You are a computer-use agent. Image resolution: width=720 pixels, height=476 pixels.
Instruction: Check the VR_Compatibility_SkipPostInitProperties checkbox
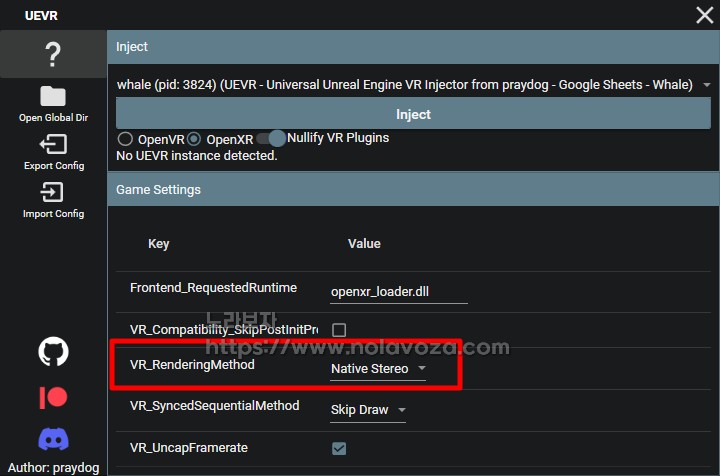pyautogui.click(x=339, y=330)
